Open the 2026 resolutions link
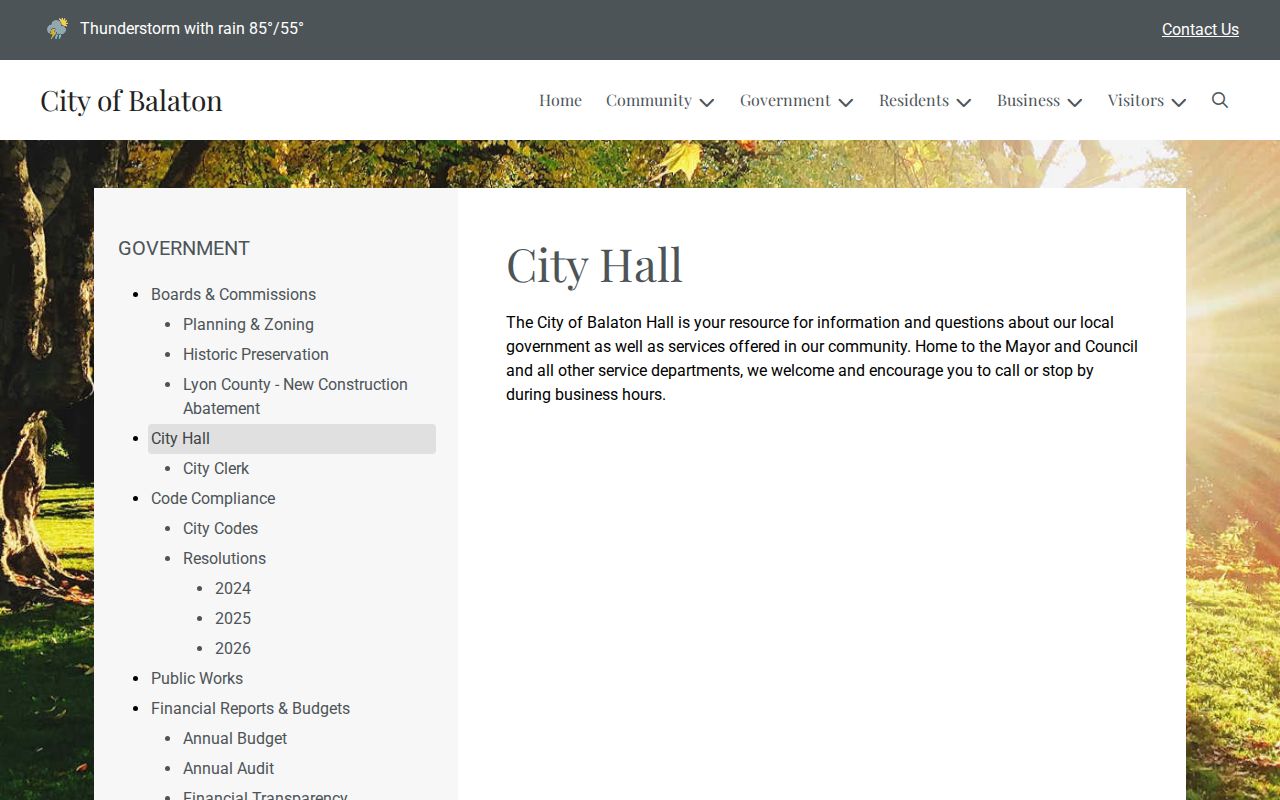Screen dimensions: 1280x800 point(233,648)
